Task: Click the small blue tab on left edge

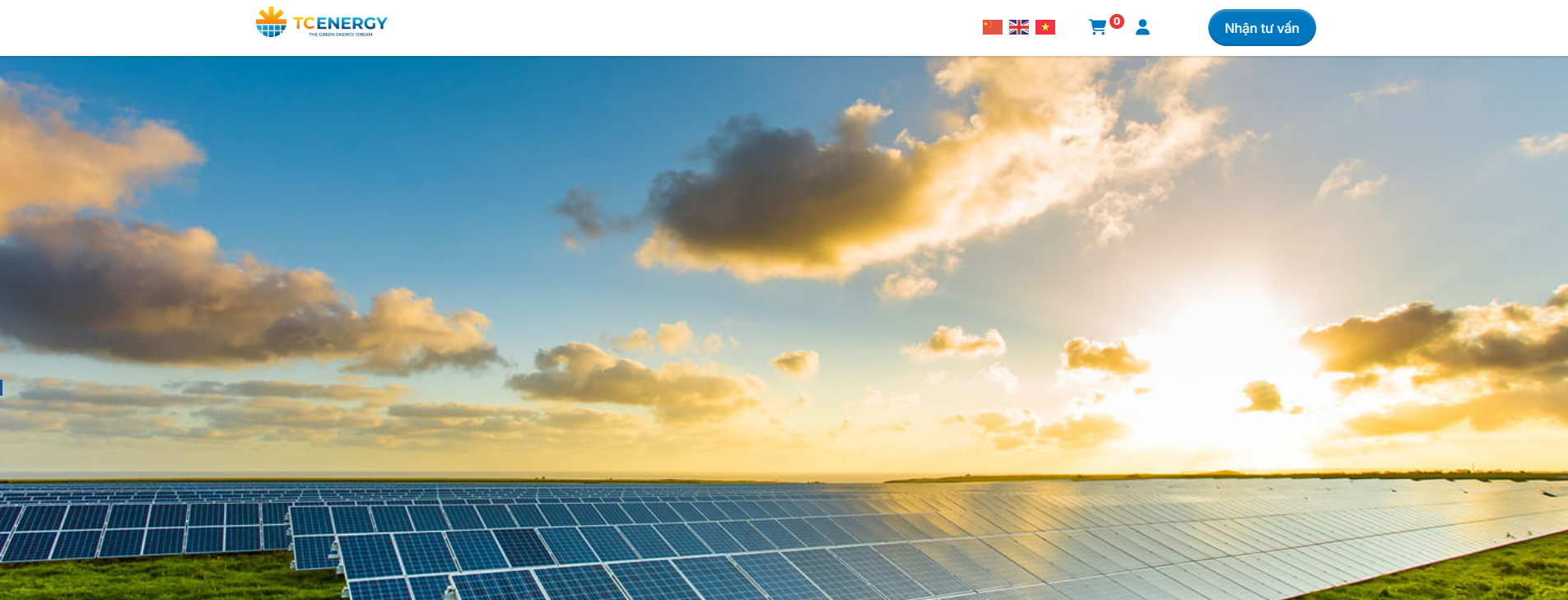Action: [x=2, y=387]
